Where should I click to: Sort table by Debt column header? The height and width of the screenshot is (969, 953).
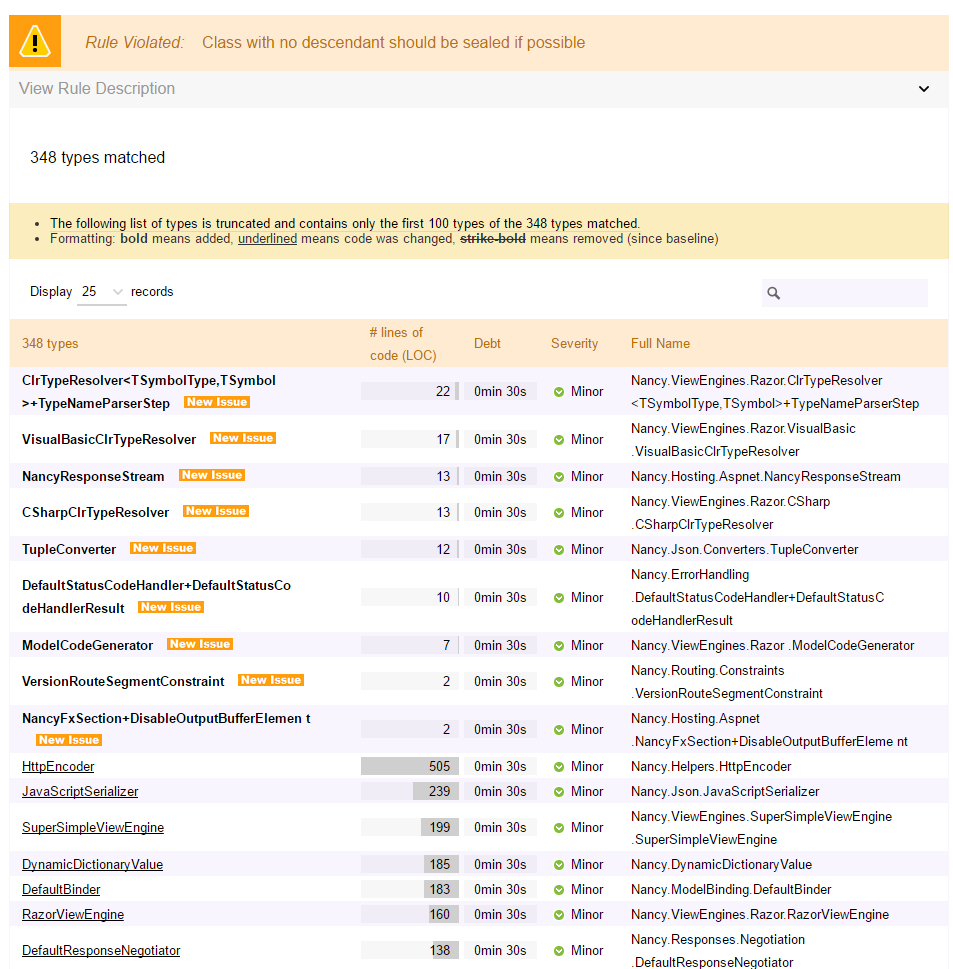(x=487, y=343)
